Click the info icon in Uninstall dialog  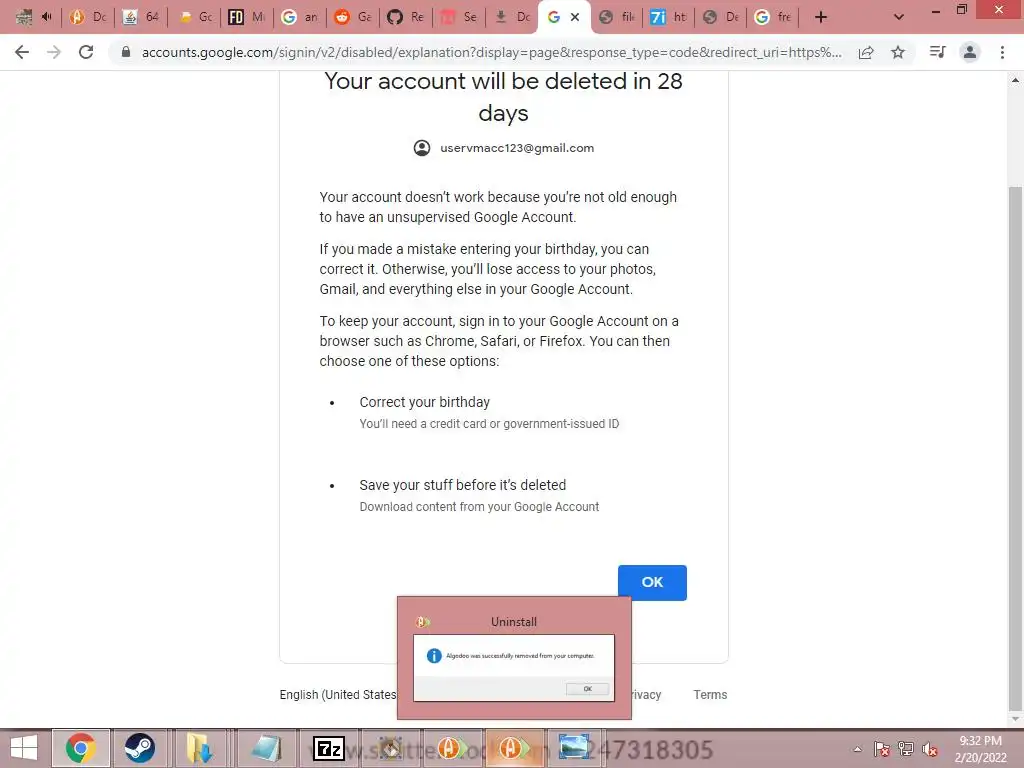(434, 656)
